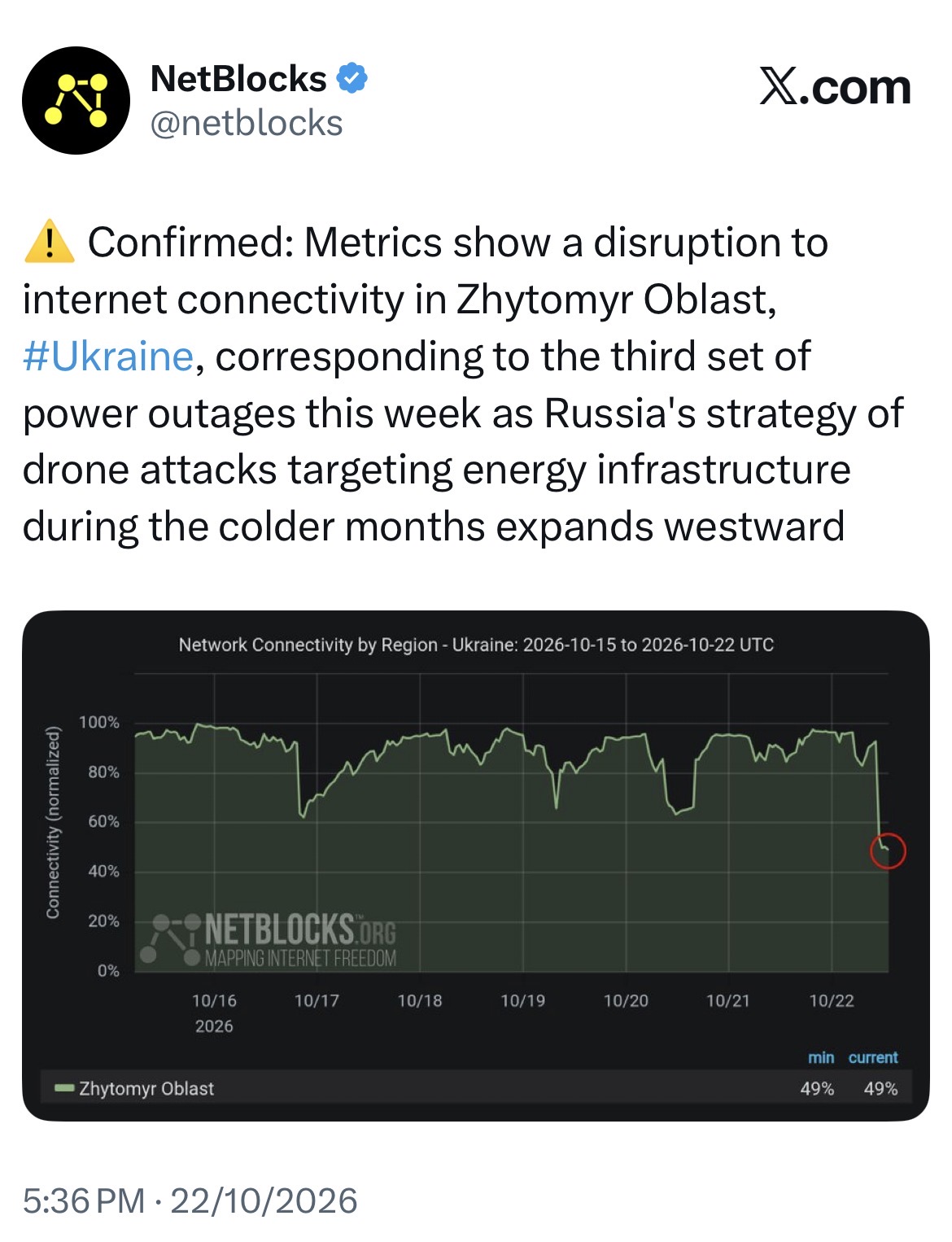Click the warning triangle emoji
Viewport: 952px width, 1242px height.
[x=50, y=242]
